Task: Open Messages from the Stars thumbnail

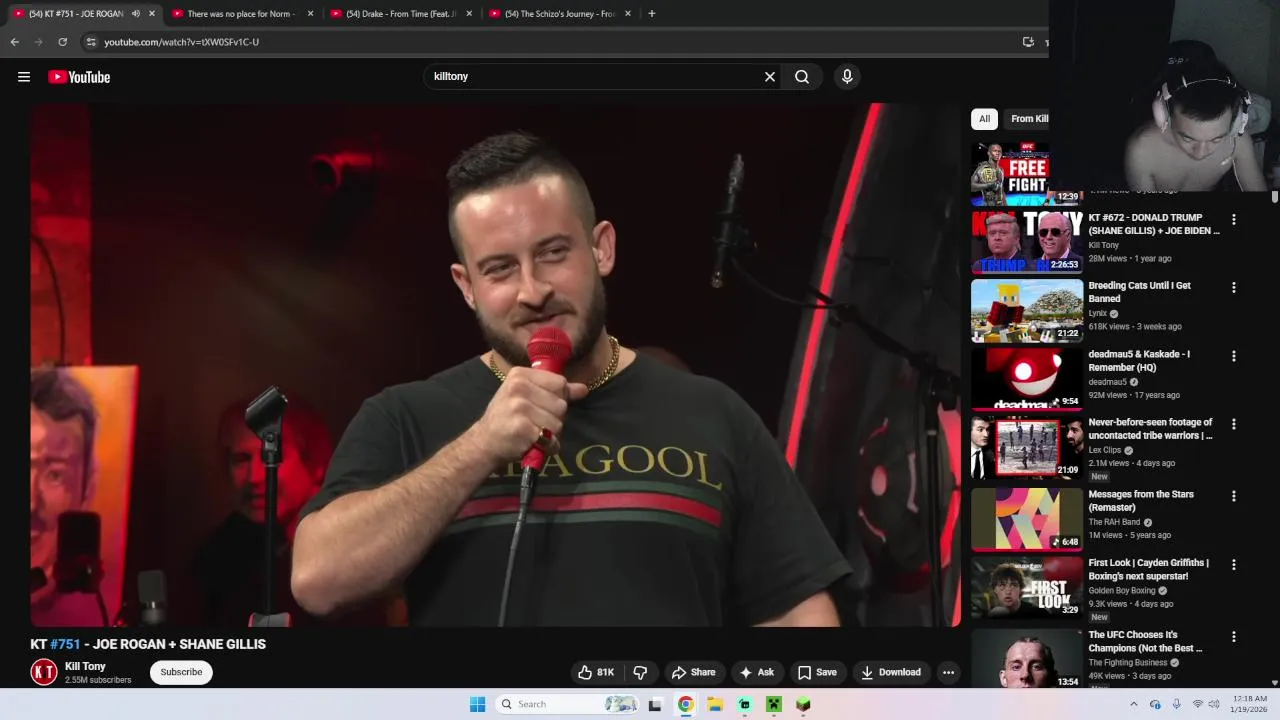Action: point(1027,519)
